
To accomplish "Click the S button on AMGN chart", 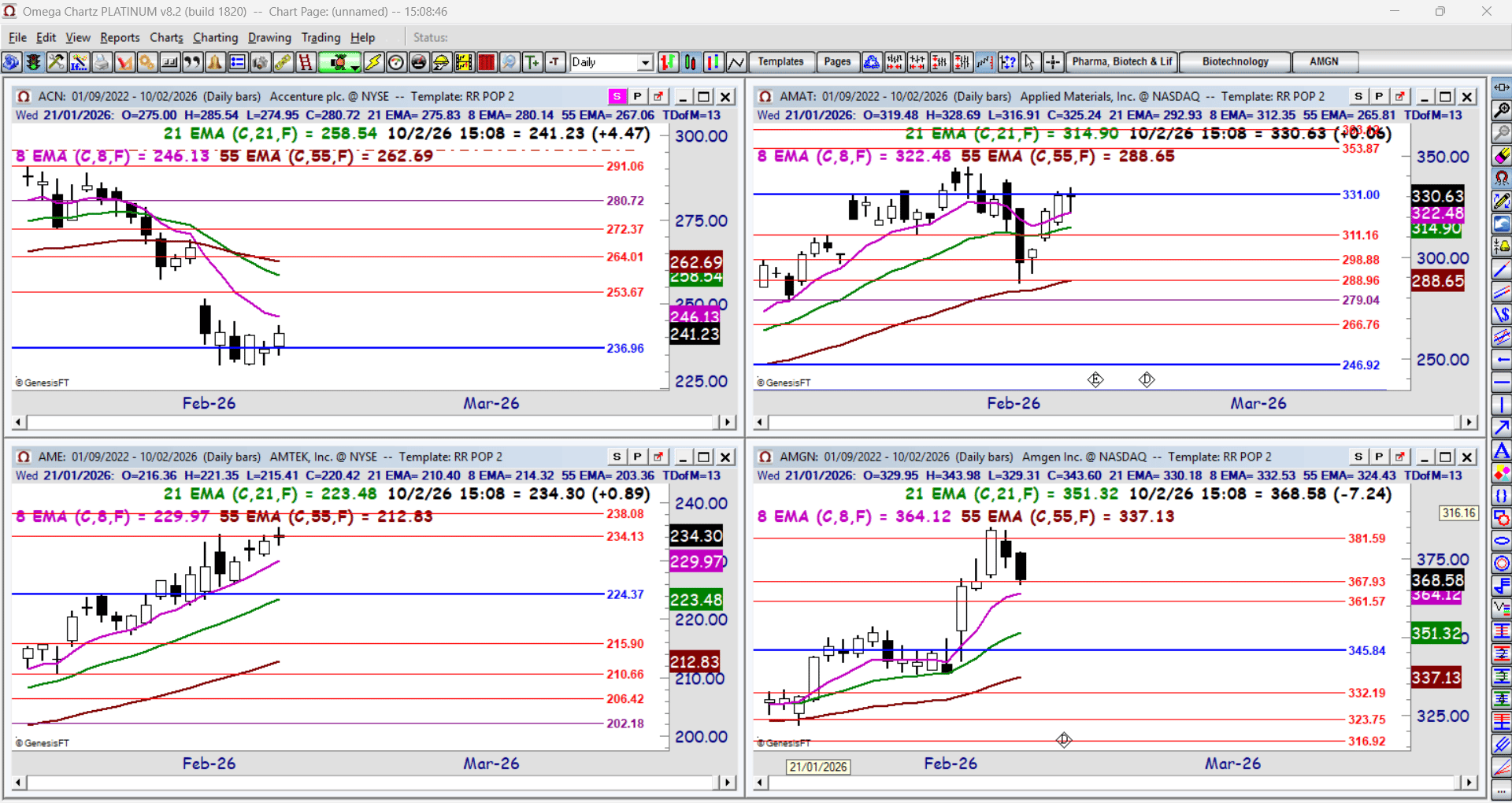I will (x=1358, y=457).
